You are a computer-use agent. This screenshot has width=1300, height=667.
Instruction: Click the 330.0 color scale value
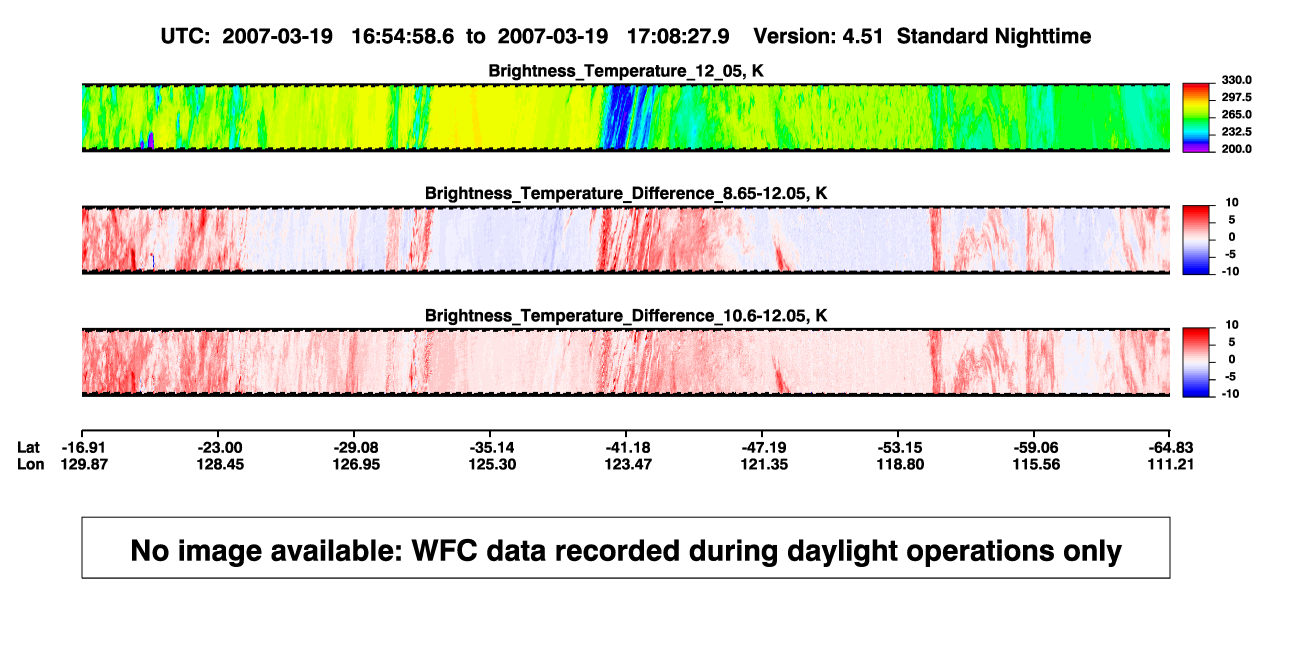pos(1238,80)
